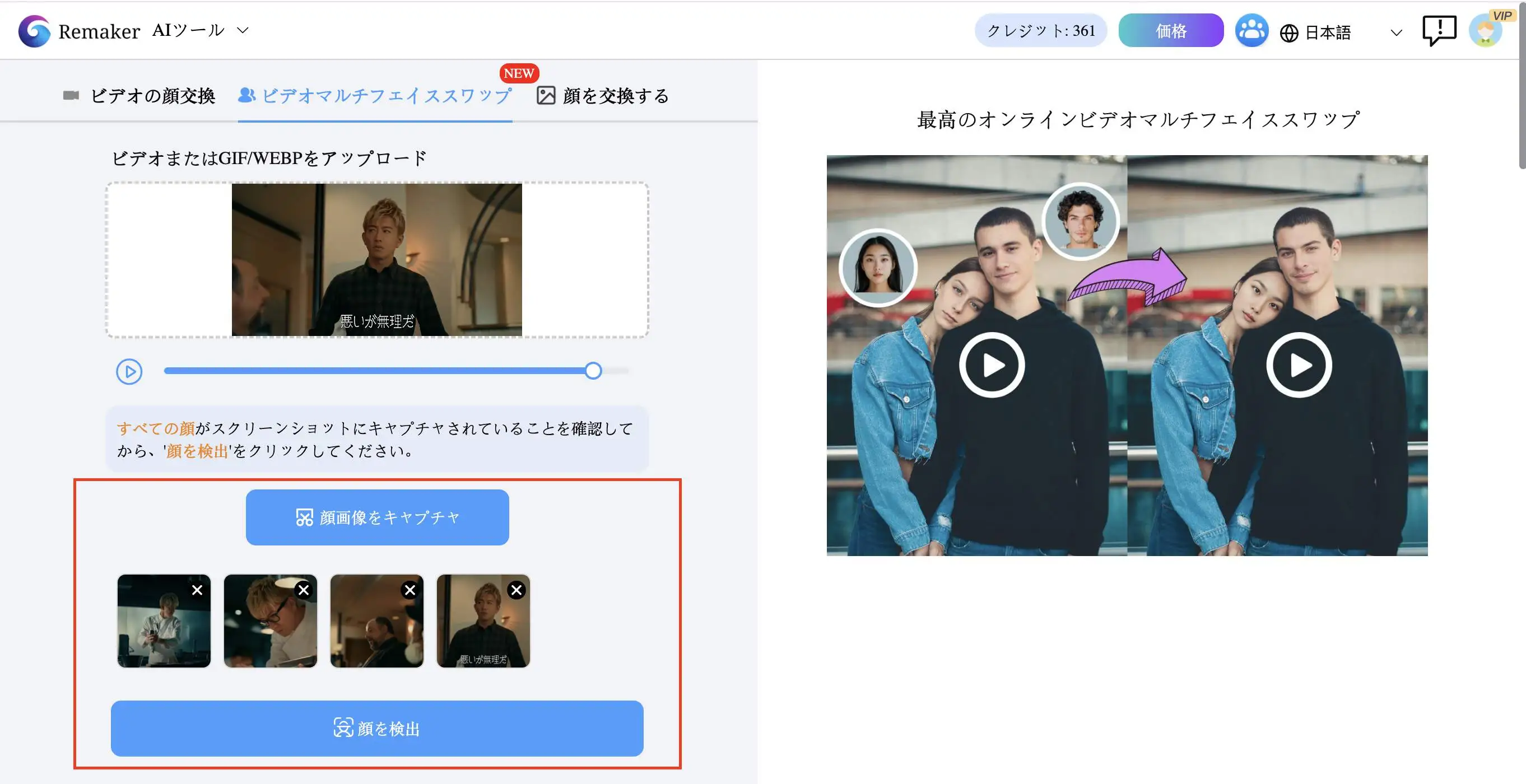Click the uploaded video preview frame
Image resolution: width=1526 pixels, height=784 pixels.
(x=377, y=259)
